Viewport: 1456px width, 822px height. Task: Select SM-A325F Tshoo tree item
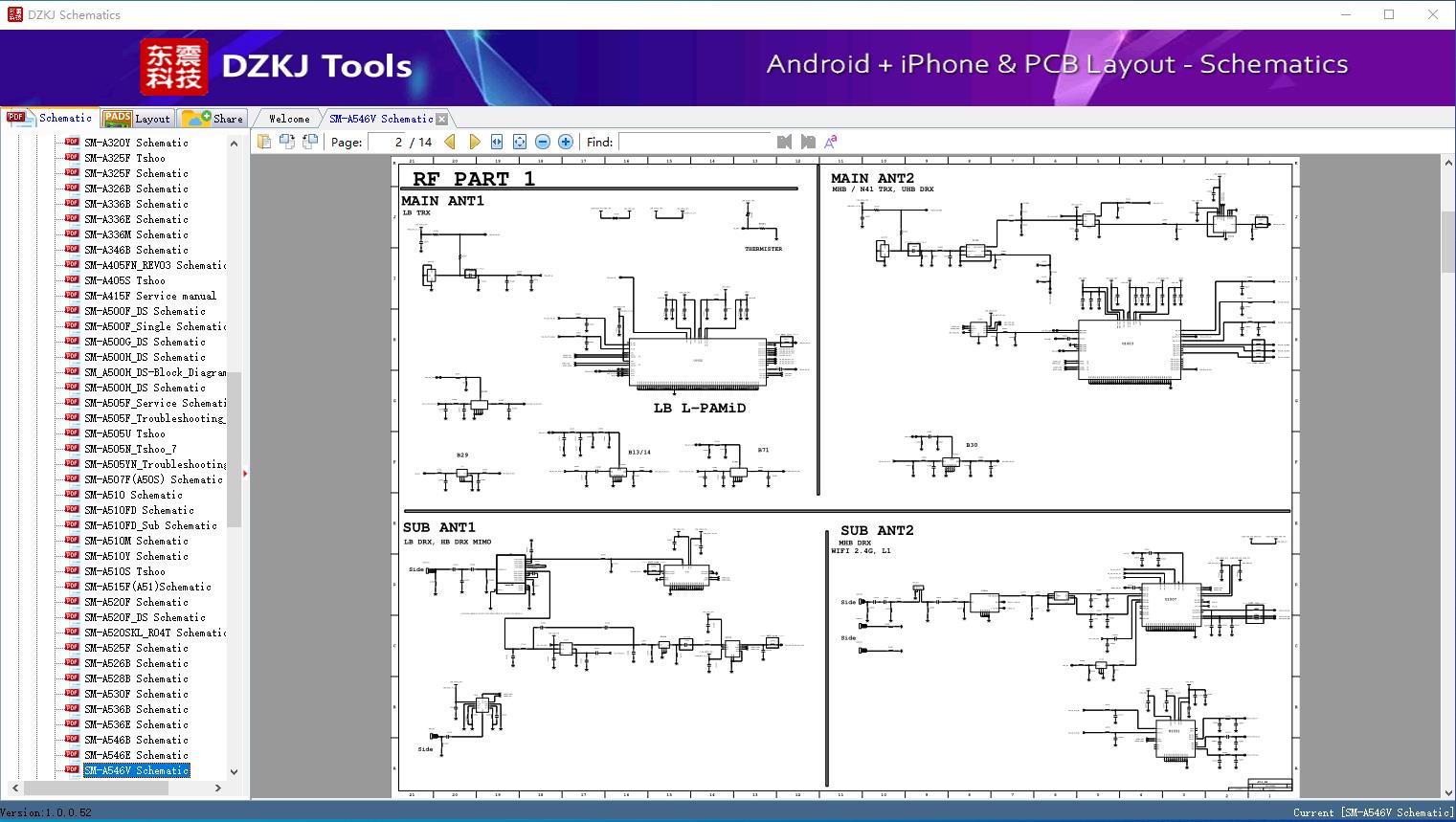tap(124, 158)
